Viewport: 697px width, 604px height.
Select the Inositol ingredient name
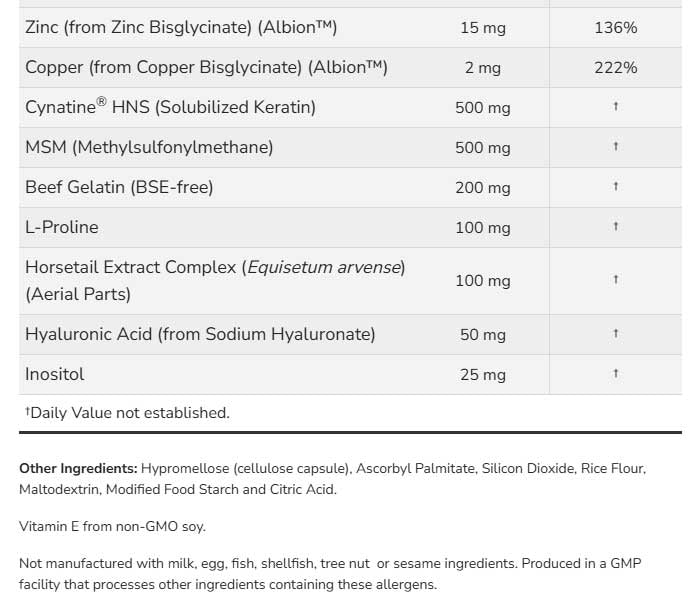click(x=55, y=374)
